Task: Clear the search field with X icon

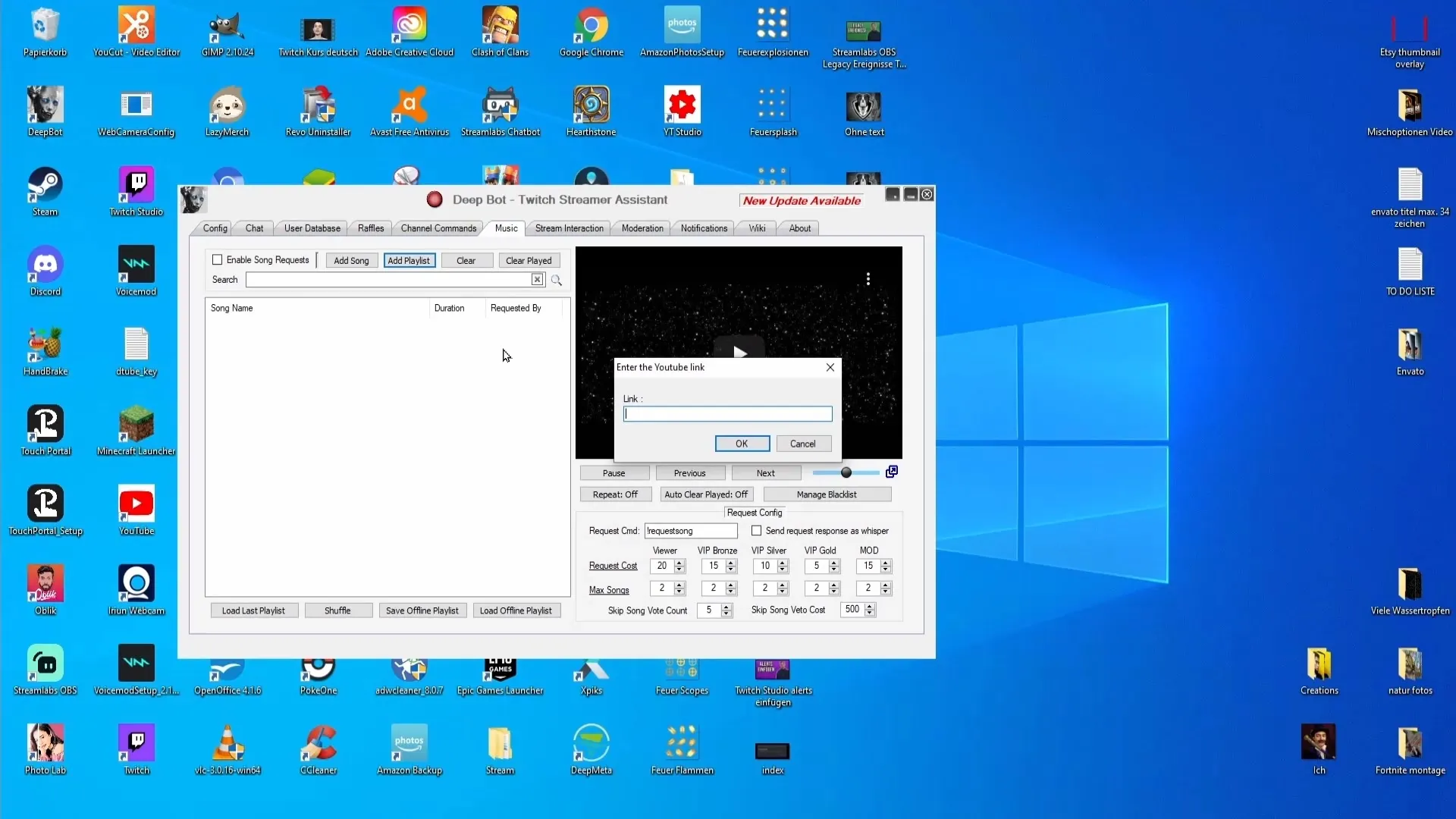Action: pyautogui.click(x=537, y=280)
